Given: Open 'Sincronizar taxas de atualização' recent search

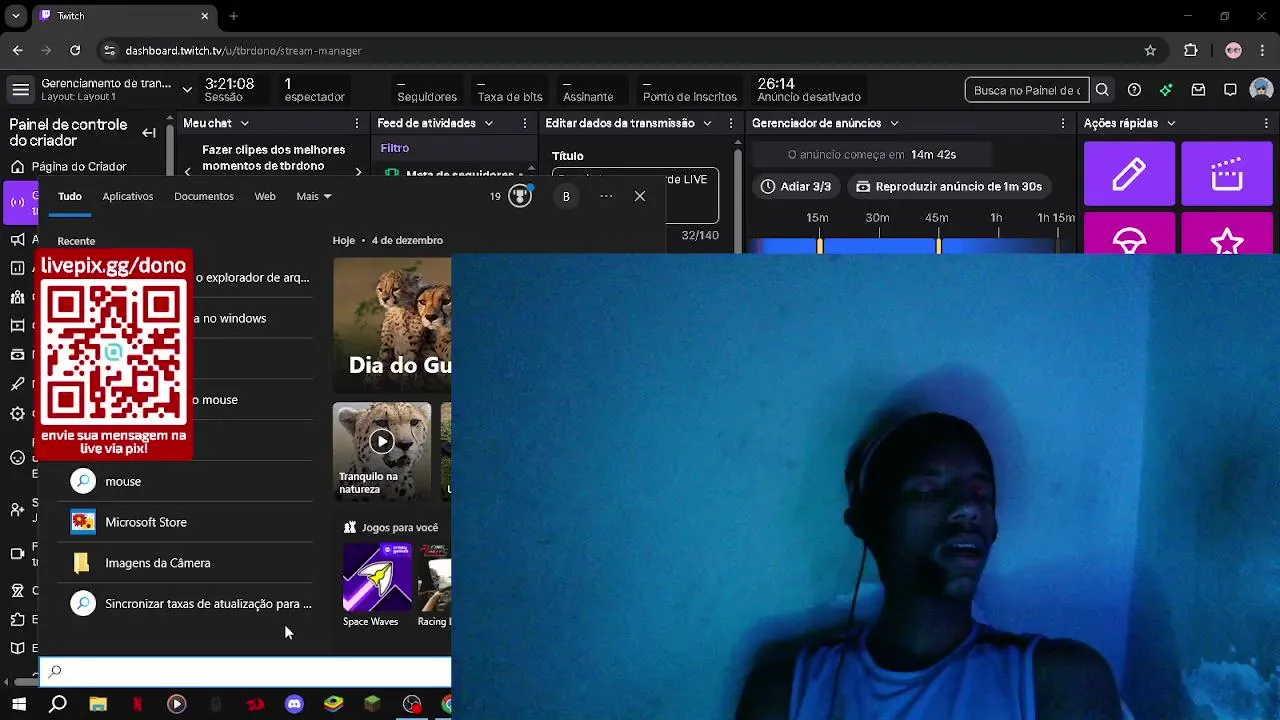Looking at the screenshot, I should point(186,604).
